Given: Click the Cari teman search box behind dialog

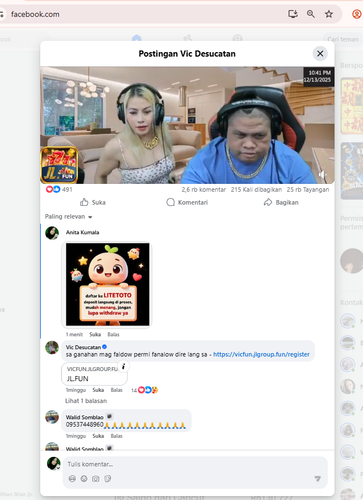Looking at the screenshot, I should pyautogui.click(x=343, y=39).
